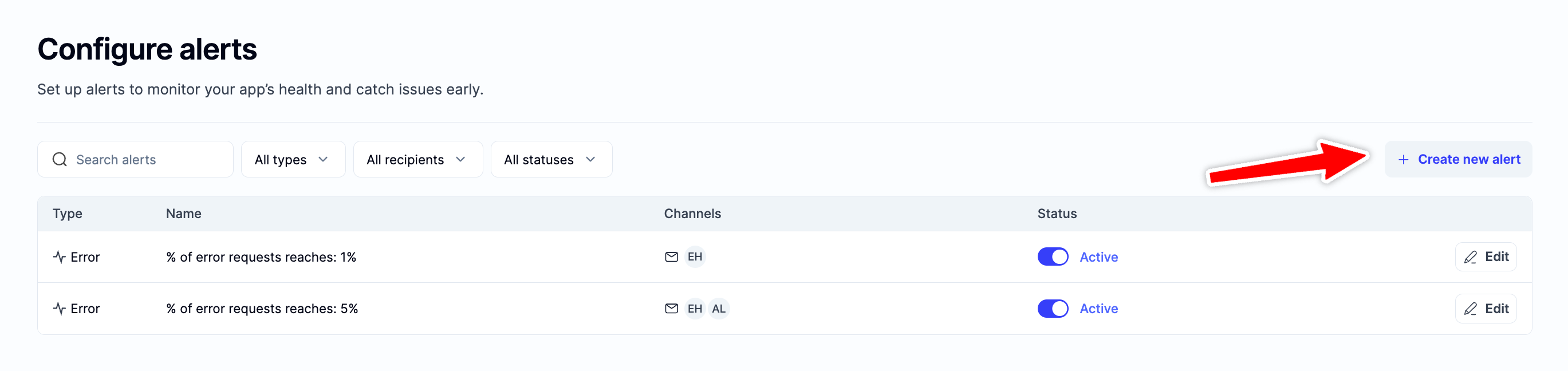Click the plus icon for new alert
Image resolution: width=1568 pixels, height=371 pixels.
[1403, 159]
